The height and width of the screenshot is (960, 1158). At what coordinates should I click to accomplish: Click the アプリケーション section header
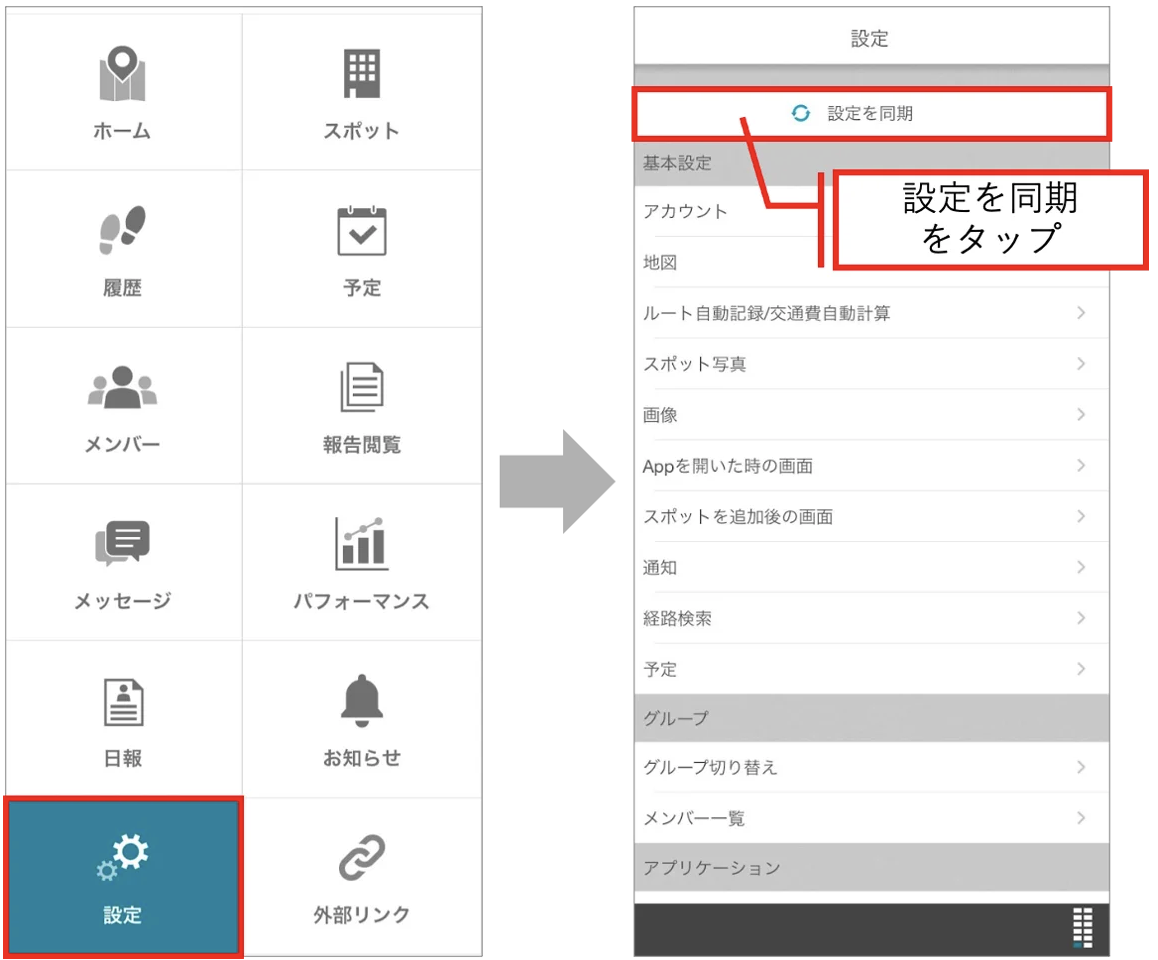pyautogui.click(x=871, y=868)
